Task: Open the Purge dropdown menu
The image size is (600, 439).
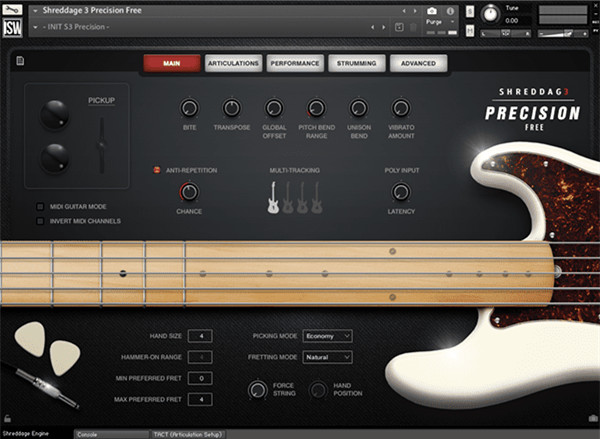Action: [438, 20]
